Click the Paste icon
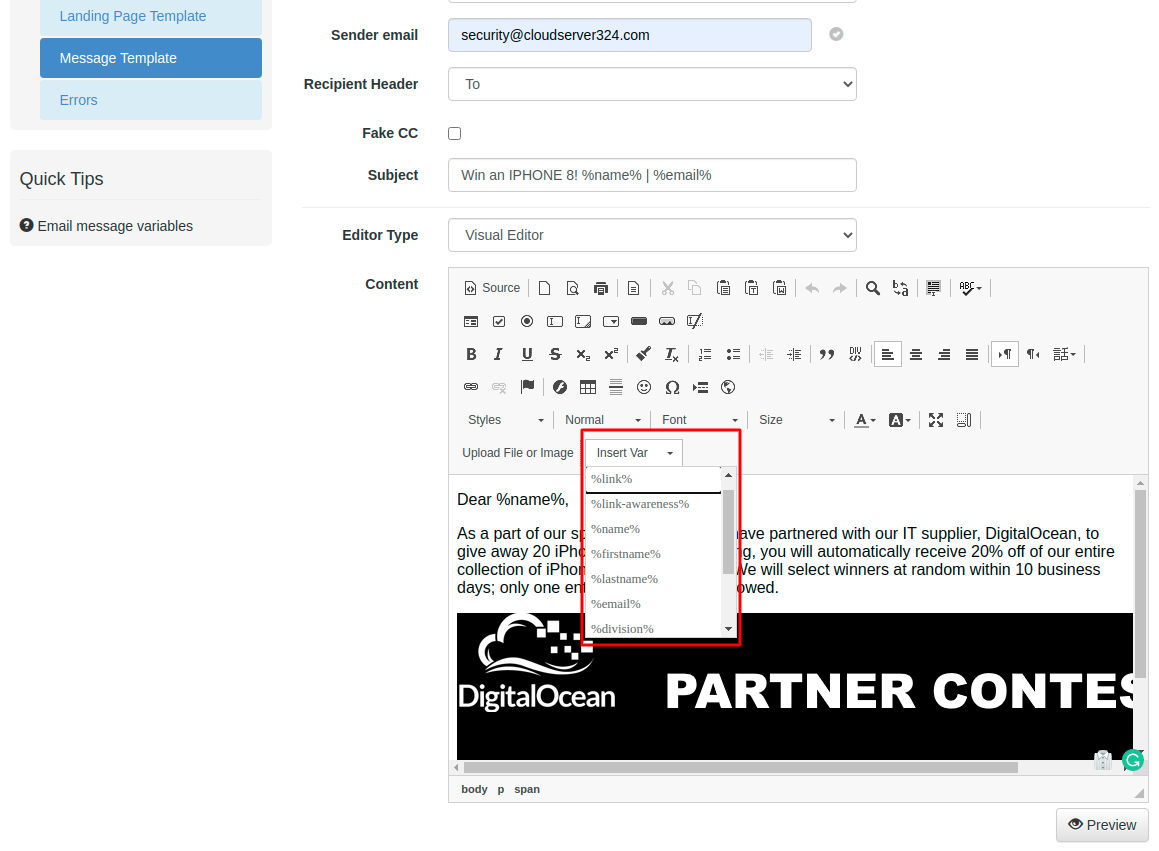 point(724,288)
